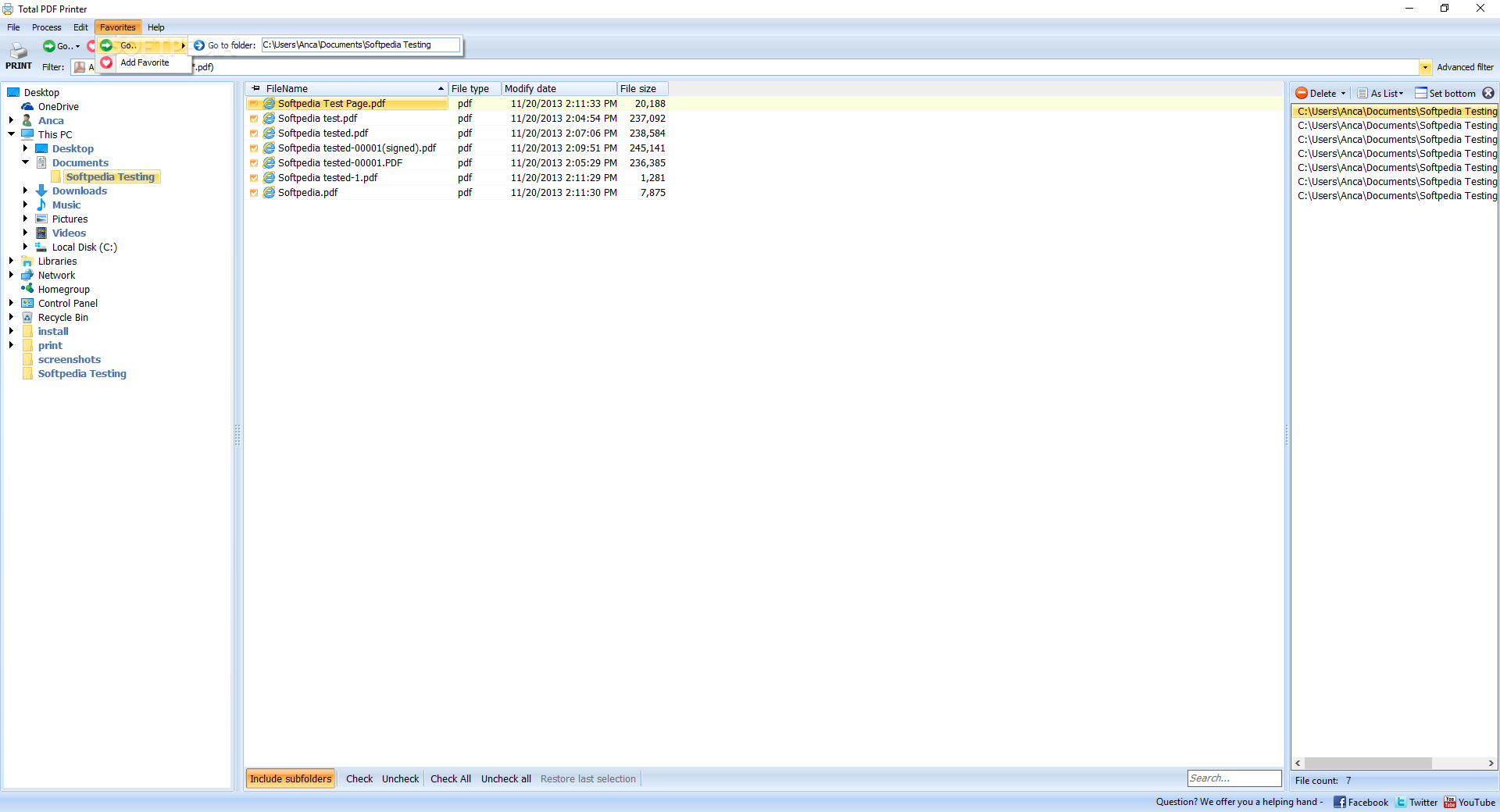Open the Go.. submenu in Favorites
Image resolution: width=1500 pixels, height=812 pixels.
tap(143, 45)
